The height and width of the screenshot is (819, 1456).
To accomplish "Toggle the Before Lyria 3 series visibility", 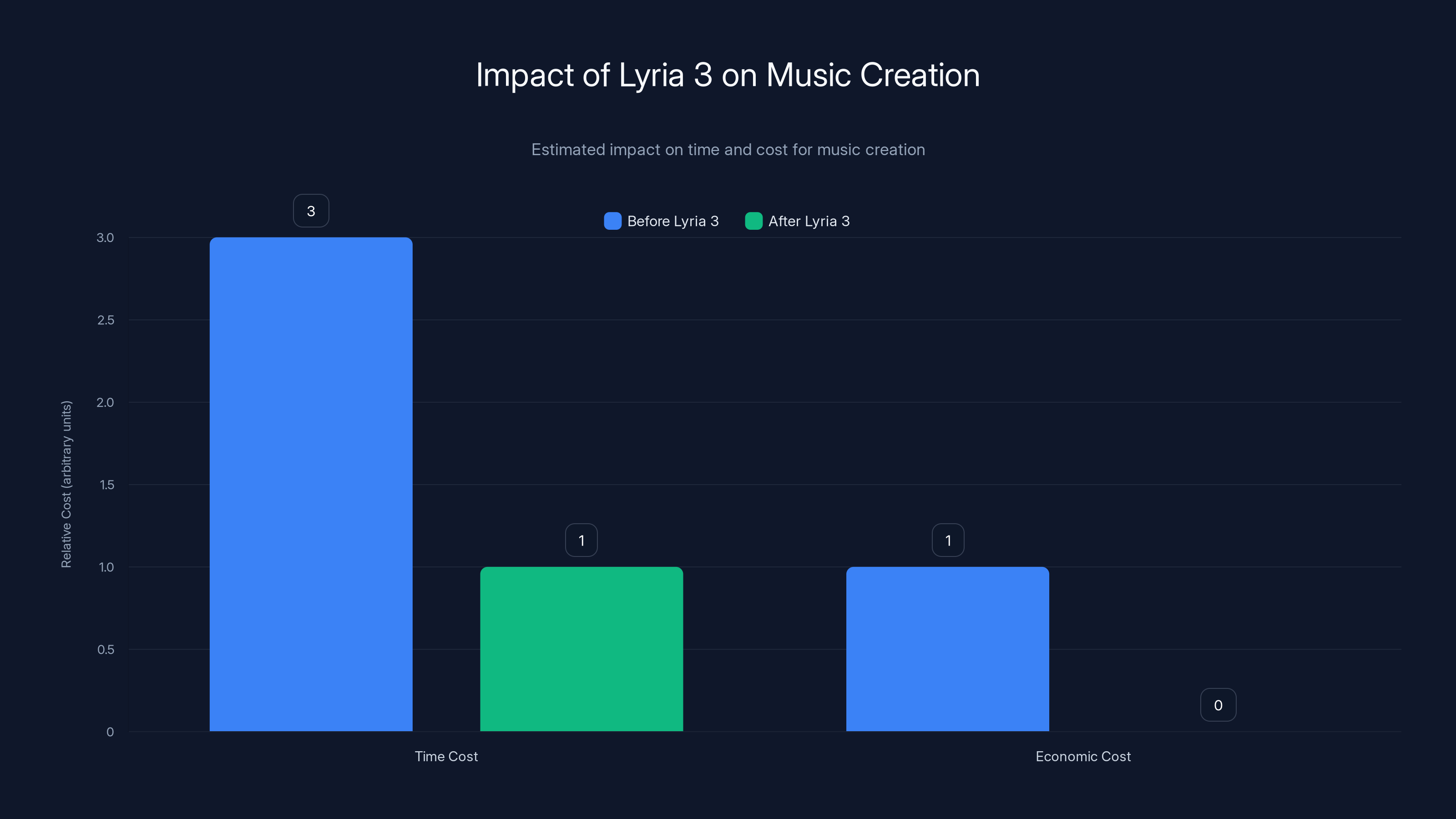I will coord(661,221).
